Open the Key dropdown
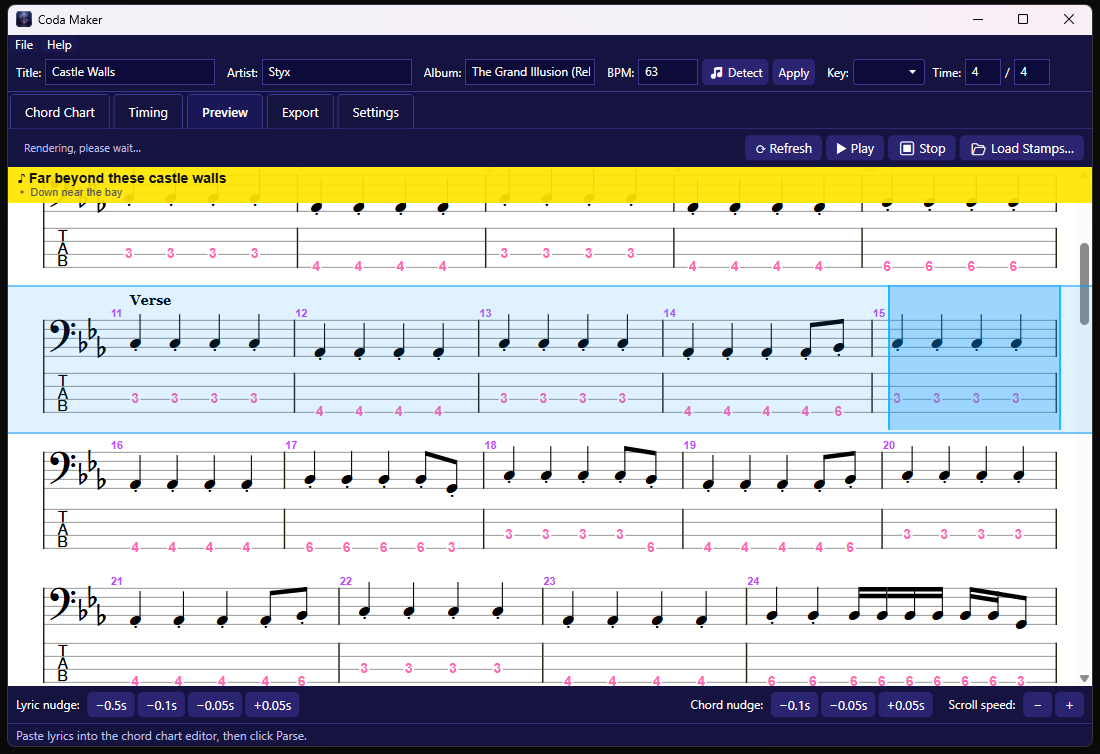This screenshot has height=754, width=1100. click(x=888, y=72)
